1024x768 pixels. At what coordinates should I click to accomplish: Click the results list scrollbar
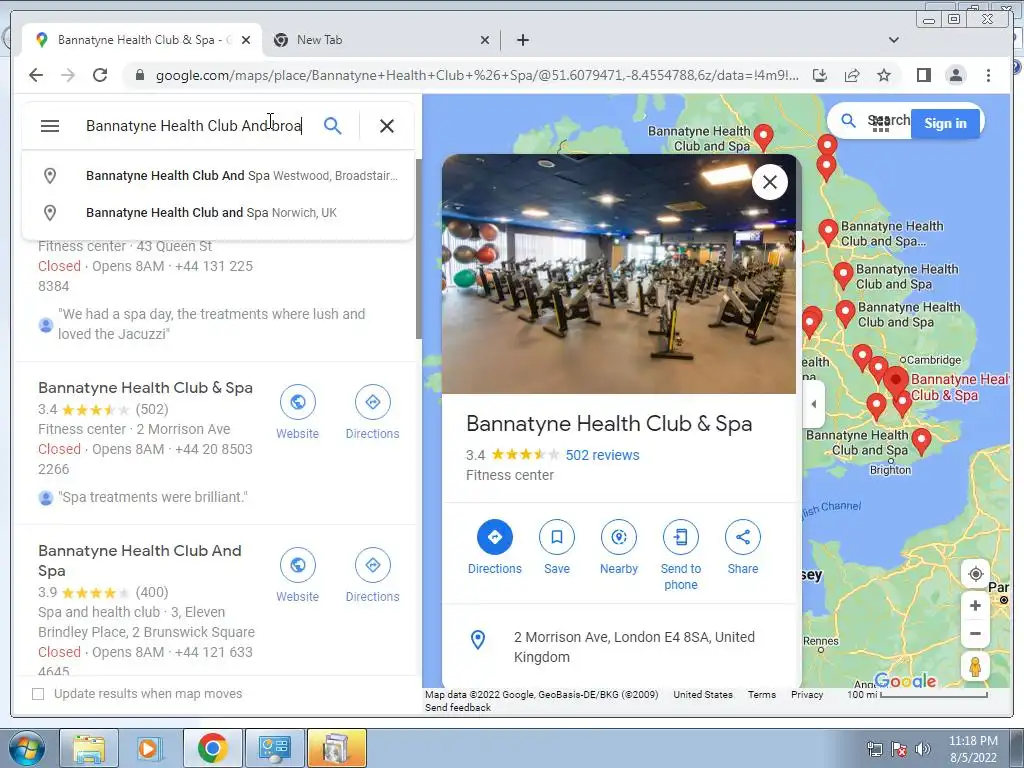point(419,248)
